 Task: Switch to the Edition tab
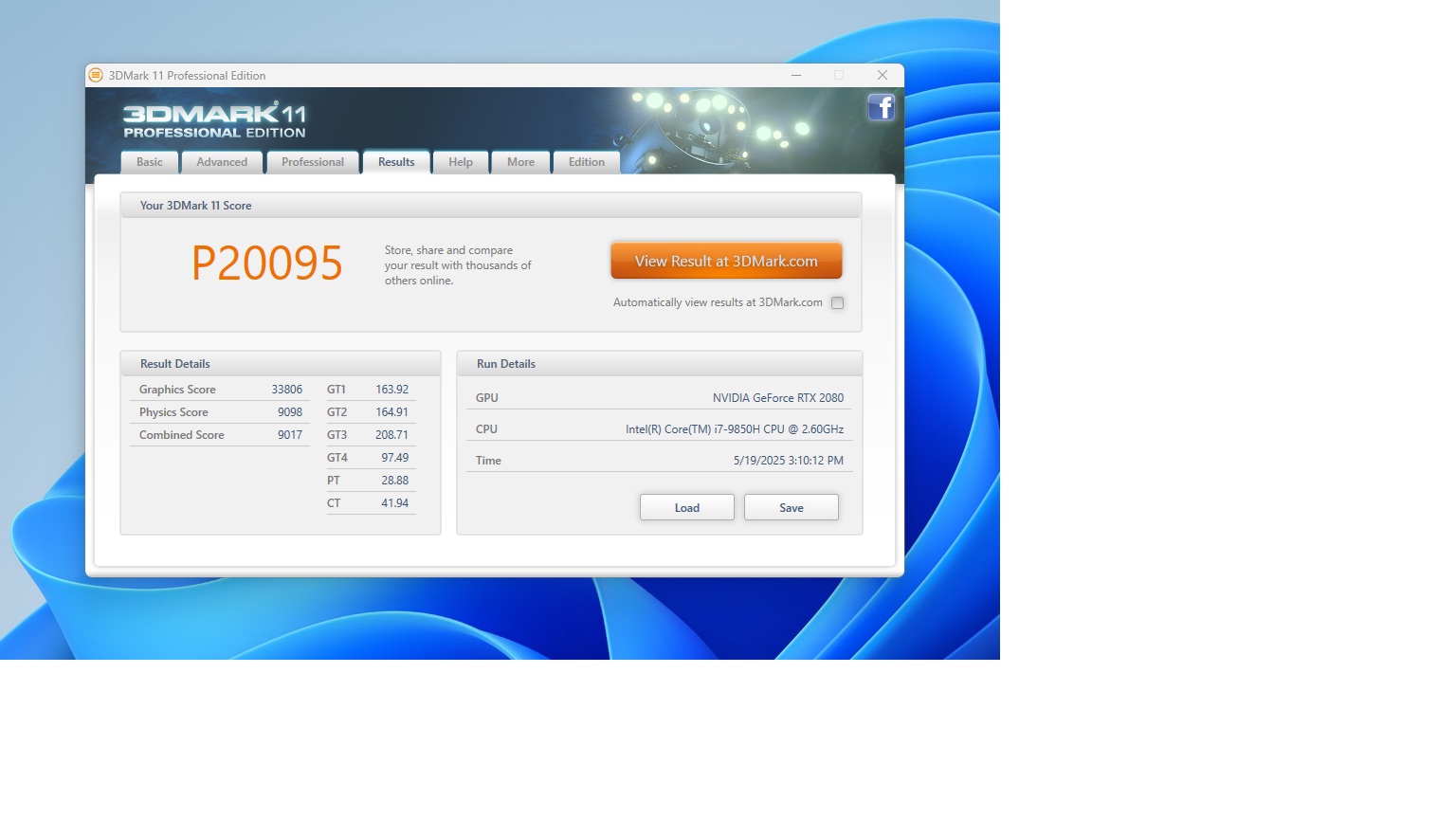(x=587, y=162)
